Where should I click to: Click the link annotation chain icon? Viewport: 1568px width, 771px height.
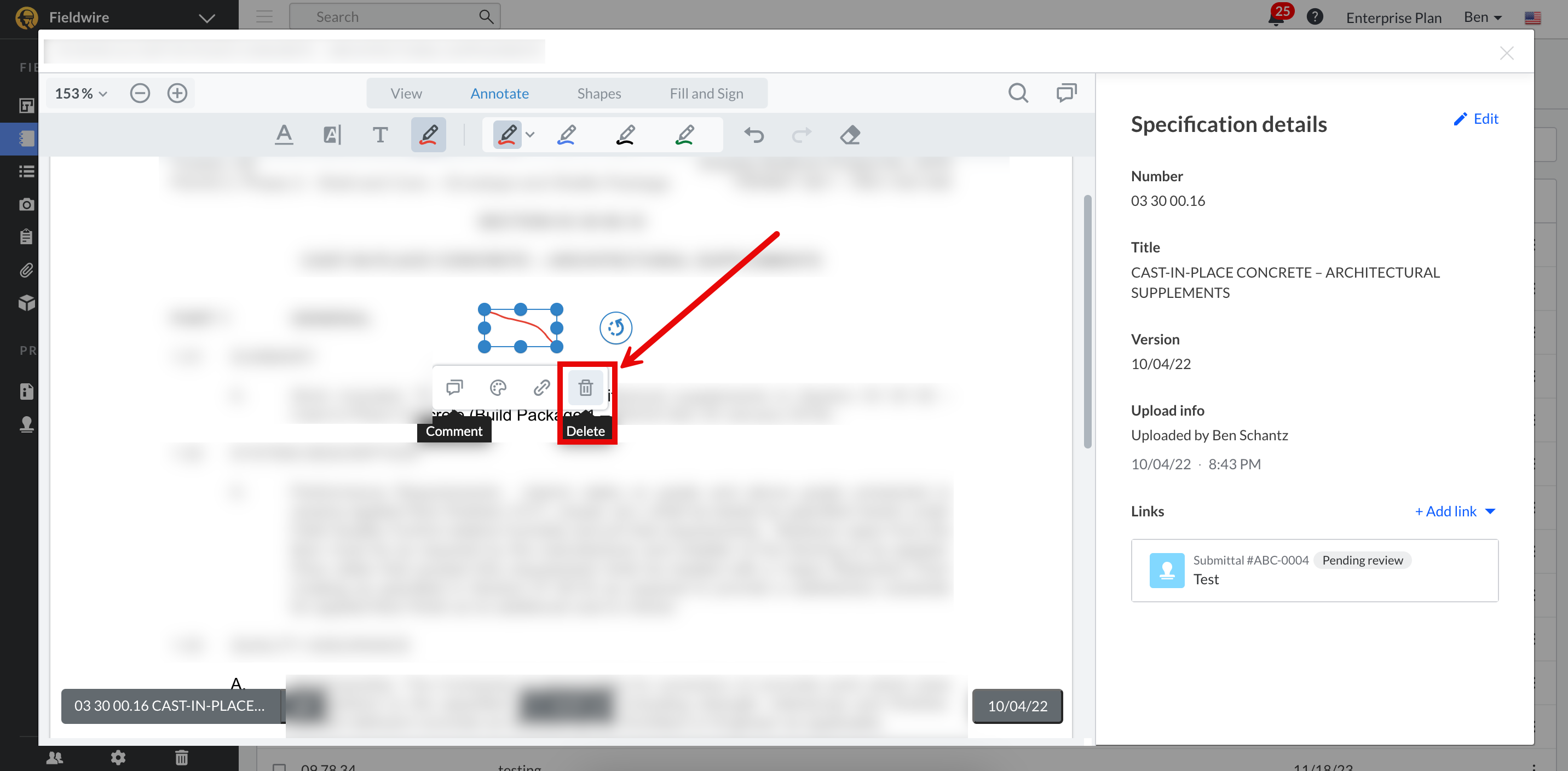point(541,387)
